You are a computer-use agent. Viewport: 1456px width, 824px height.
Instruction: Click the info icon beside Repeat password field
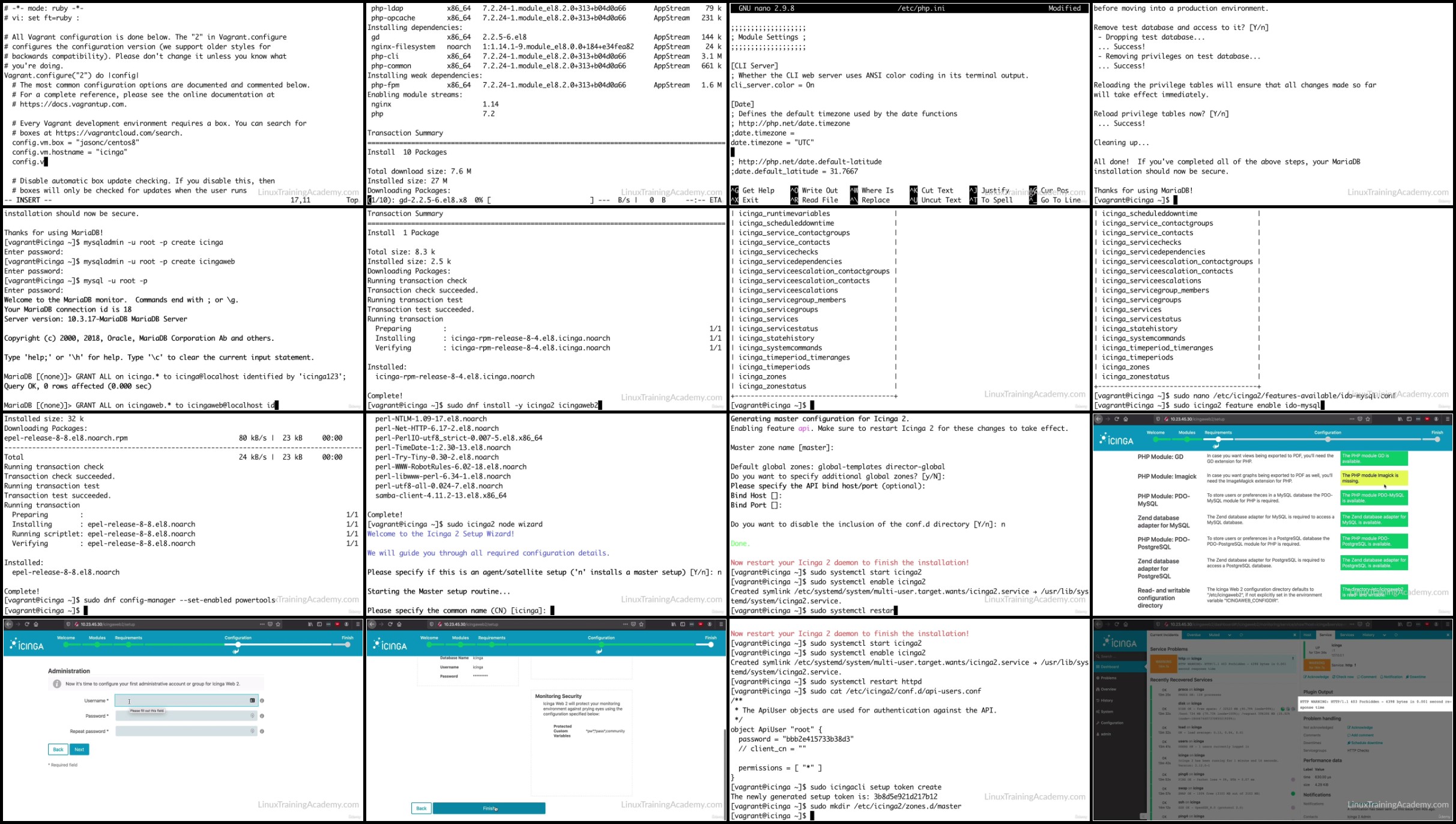pos(262,731)
